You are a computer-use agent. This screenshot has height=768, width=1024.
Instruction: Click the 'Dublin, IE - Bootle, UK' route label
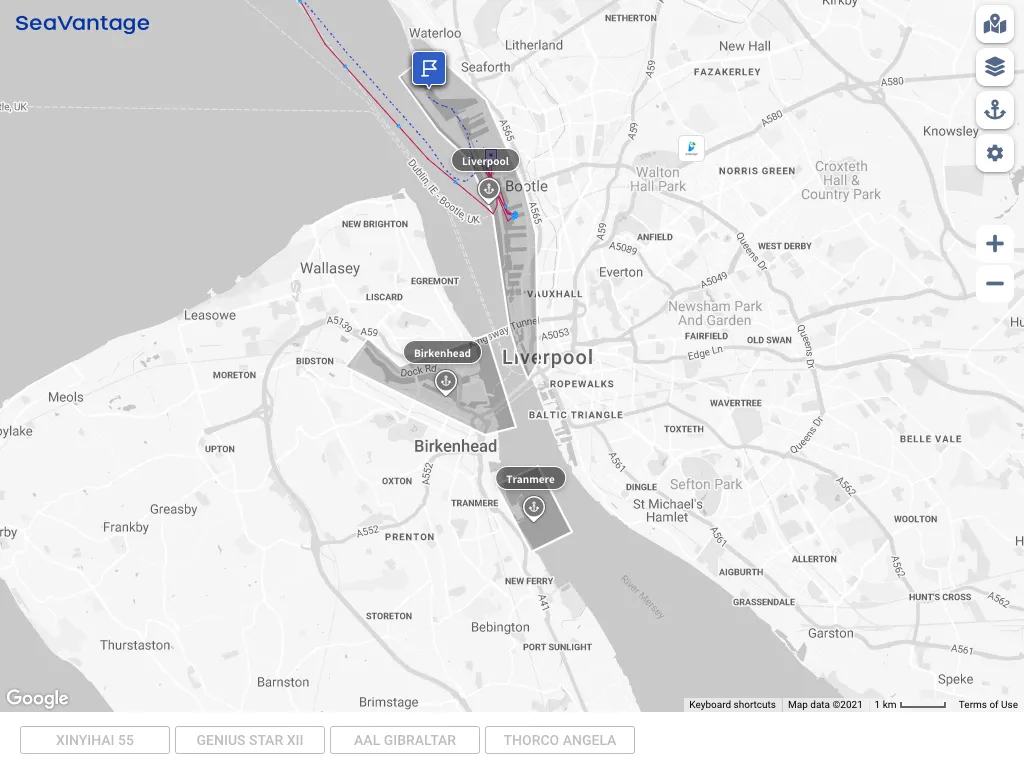click(444, 191)
